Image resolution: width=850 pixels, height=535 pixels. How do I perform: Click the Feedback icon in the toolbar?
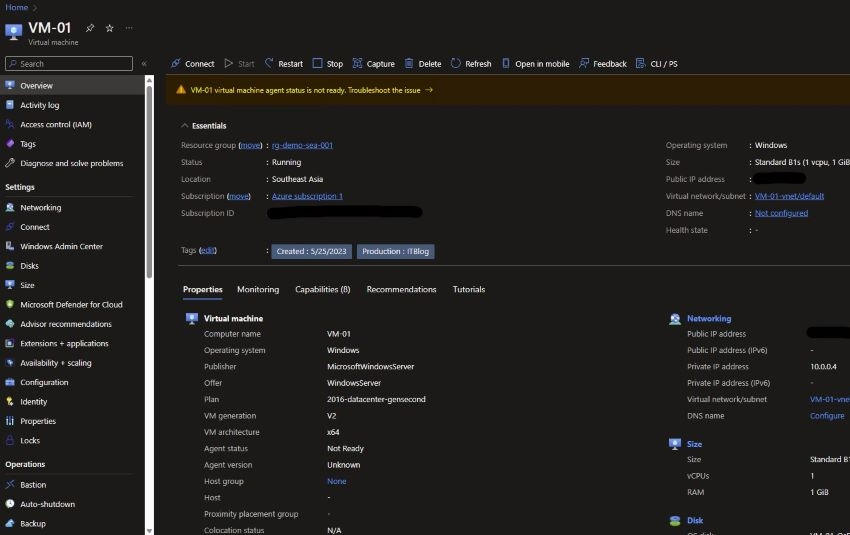click(584, 63)
